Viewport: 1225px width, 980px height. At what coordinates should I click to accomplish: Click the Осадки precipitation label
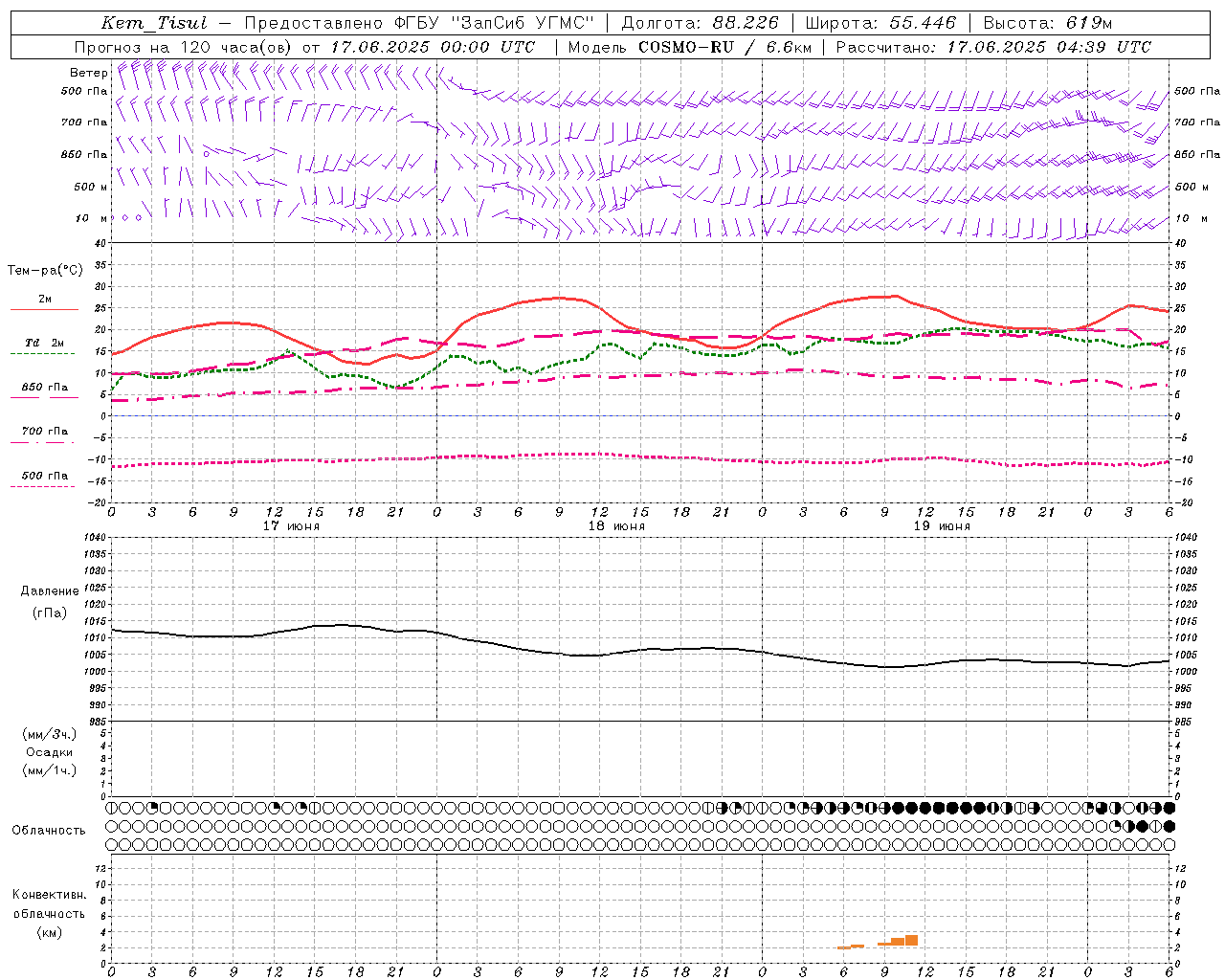[50, 752]
